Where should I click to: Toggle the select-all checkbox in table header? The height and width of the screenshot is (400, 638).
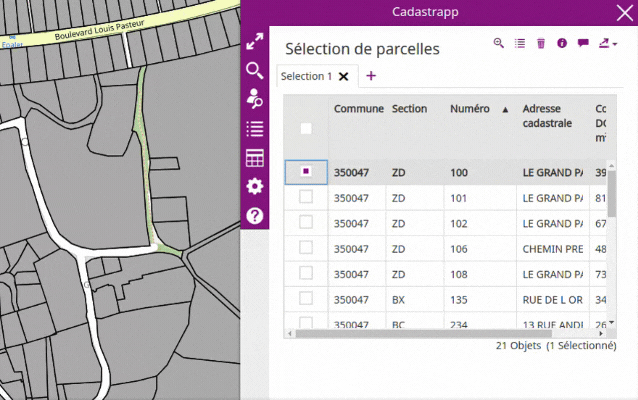[x=306, y=129]
